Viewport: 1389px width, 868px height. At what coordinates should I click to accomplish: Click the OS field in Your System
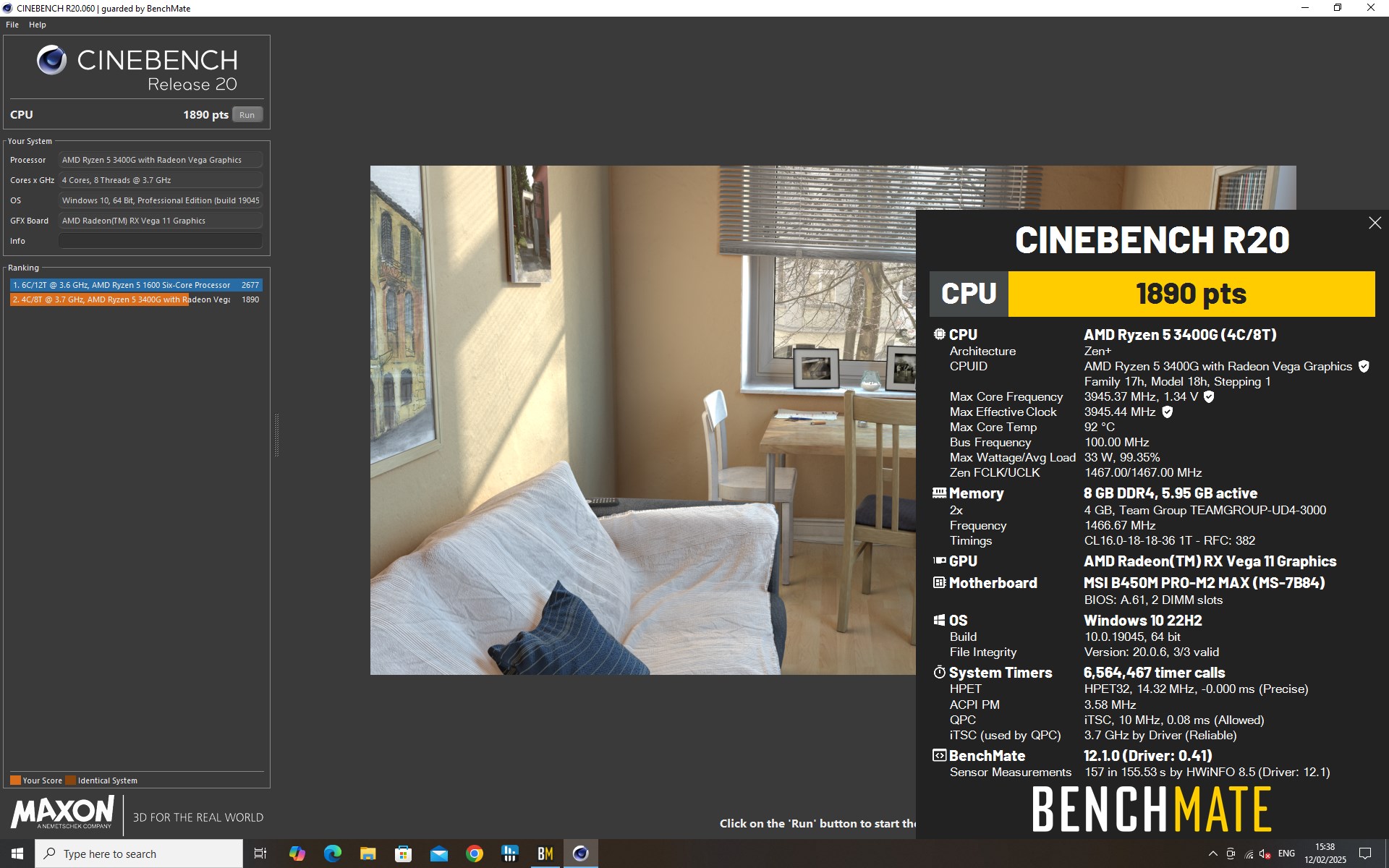160,200
